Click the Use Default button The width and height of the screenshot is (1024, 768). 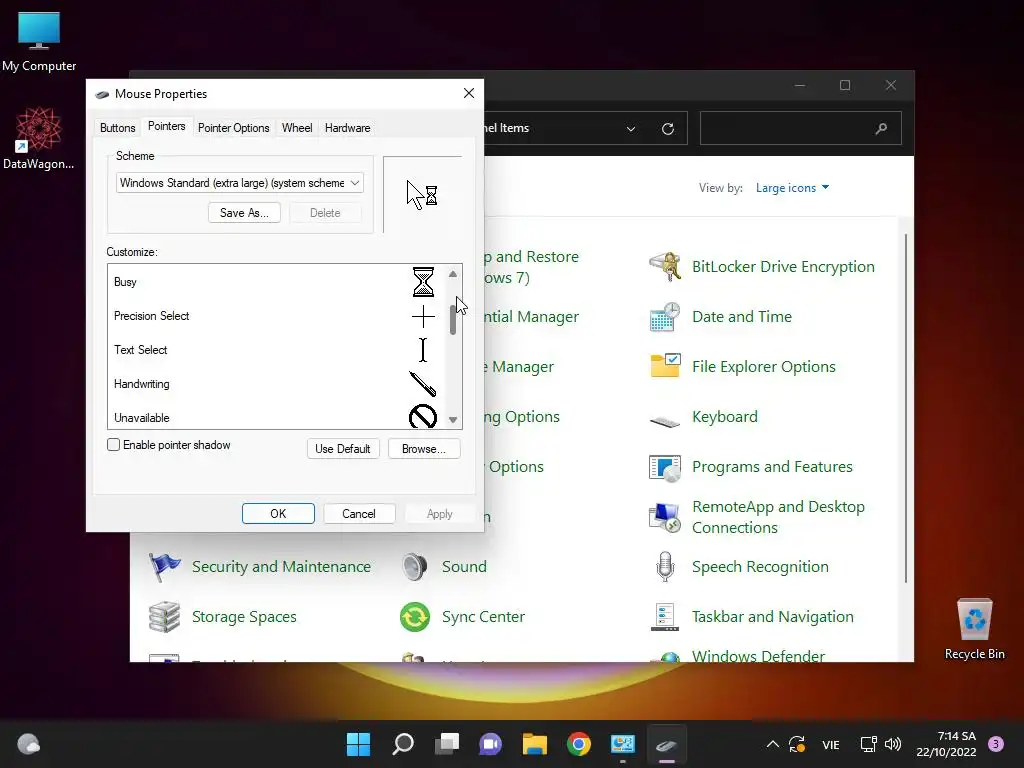click(343, 449)
